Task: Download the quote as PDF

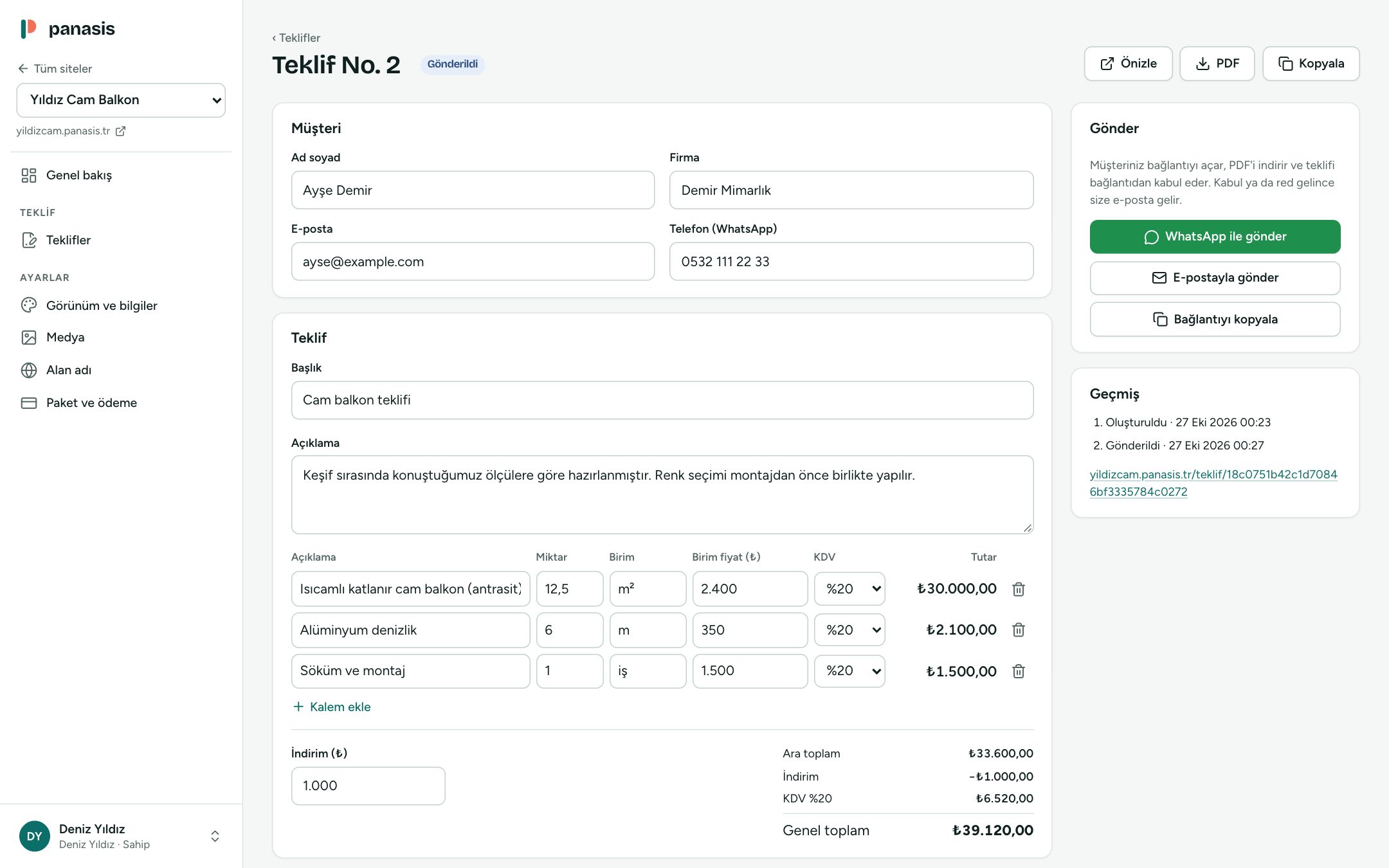Action: coord(1217,64)
